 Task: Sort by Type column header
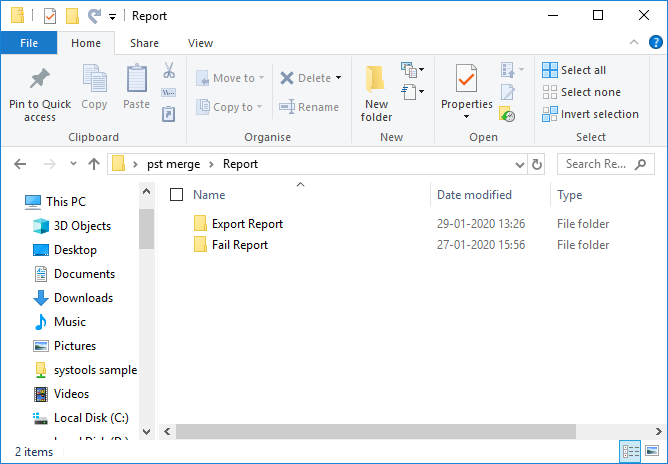pyautogui.click(x=569, y=195)
